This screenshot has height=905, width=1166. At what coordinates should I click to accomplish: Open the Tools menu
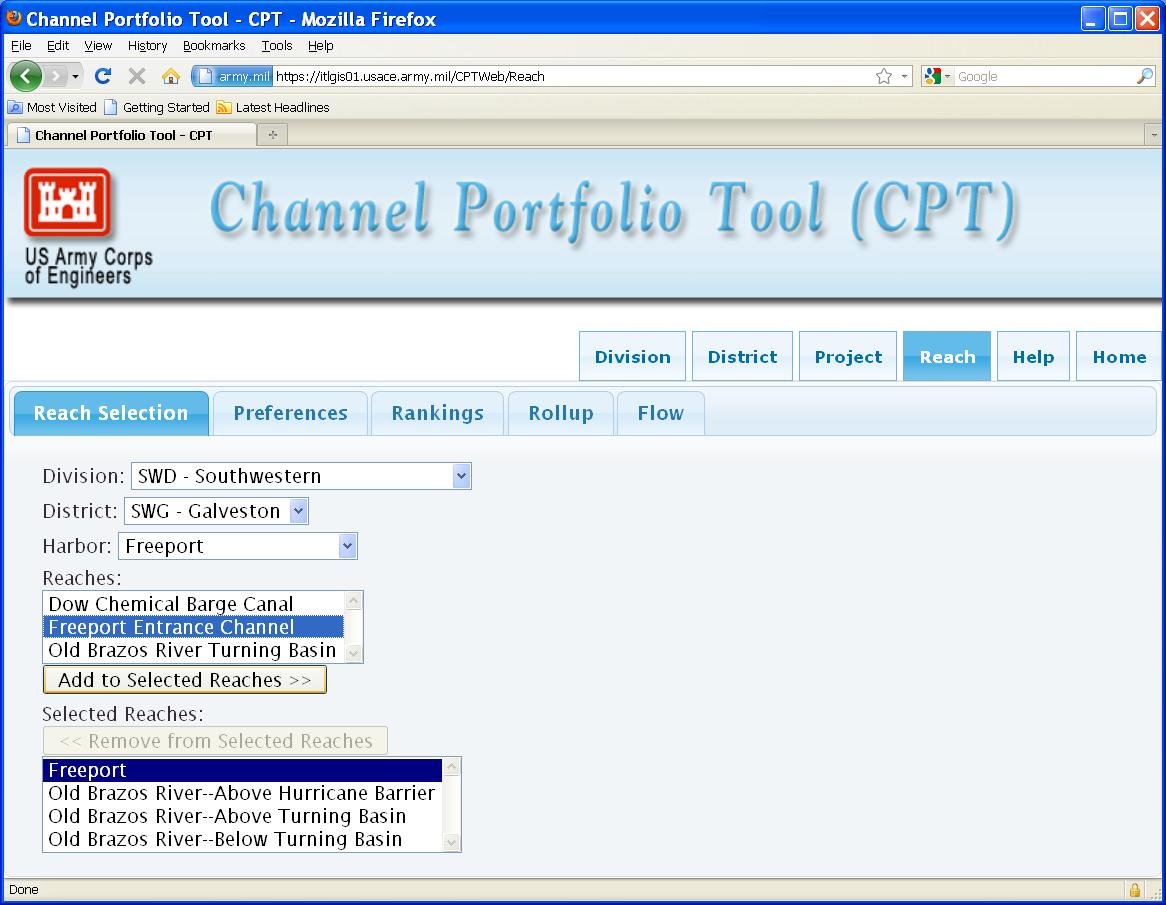[277, 45]
